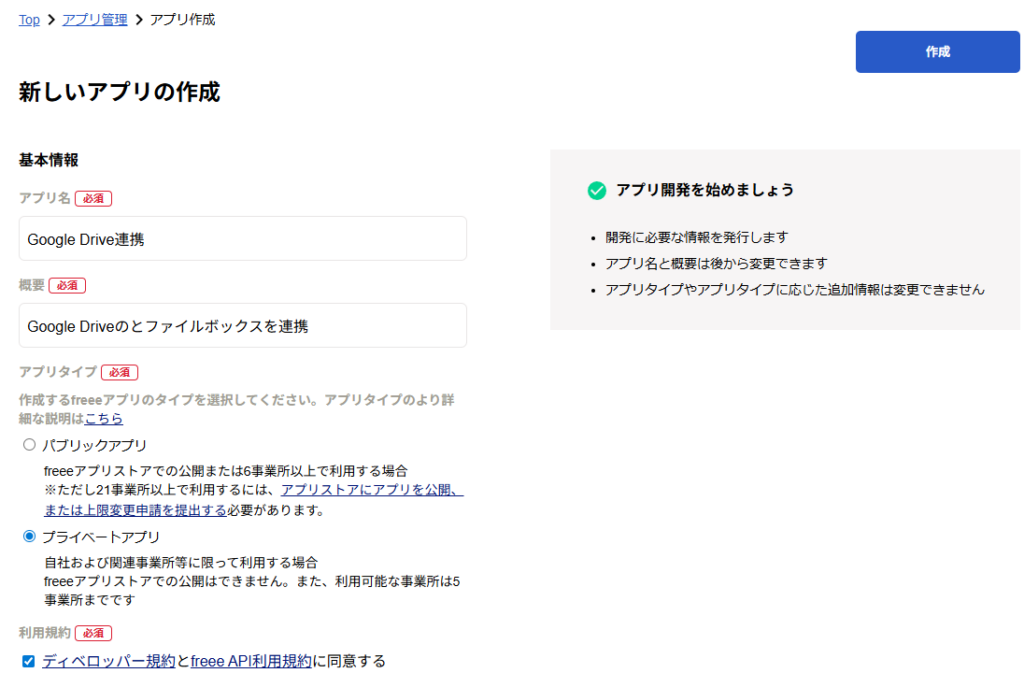Screen dimensions: 1024x673
Task: Click the green checkmark icon
Action: coord(597,190)
